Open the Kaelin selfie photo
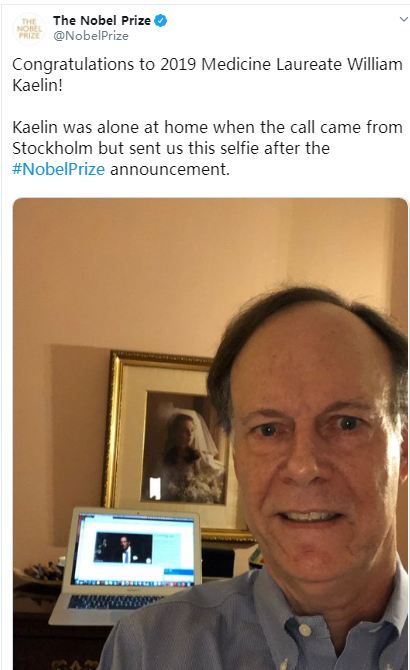The width and height of the screenshot is (410, 670). [x=210, y=434]
